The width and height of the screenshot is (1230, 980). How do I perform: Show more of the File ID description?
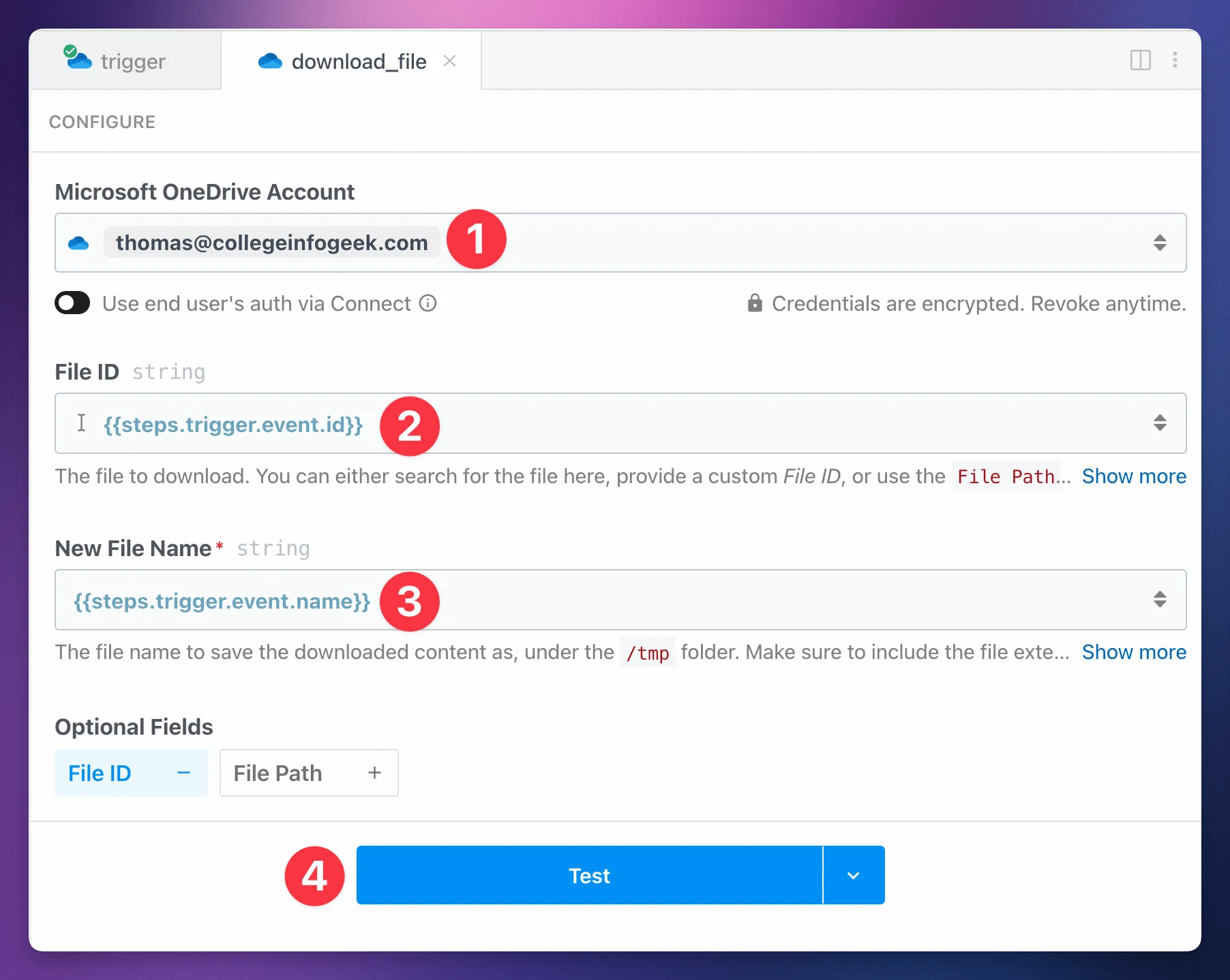[1134, 476]
